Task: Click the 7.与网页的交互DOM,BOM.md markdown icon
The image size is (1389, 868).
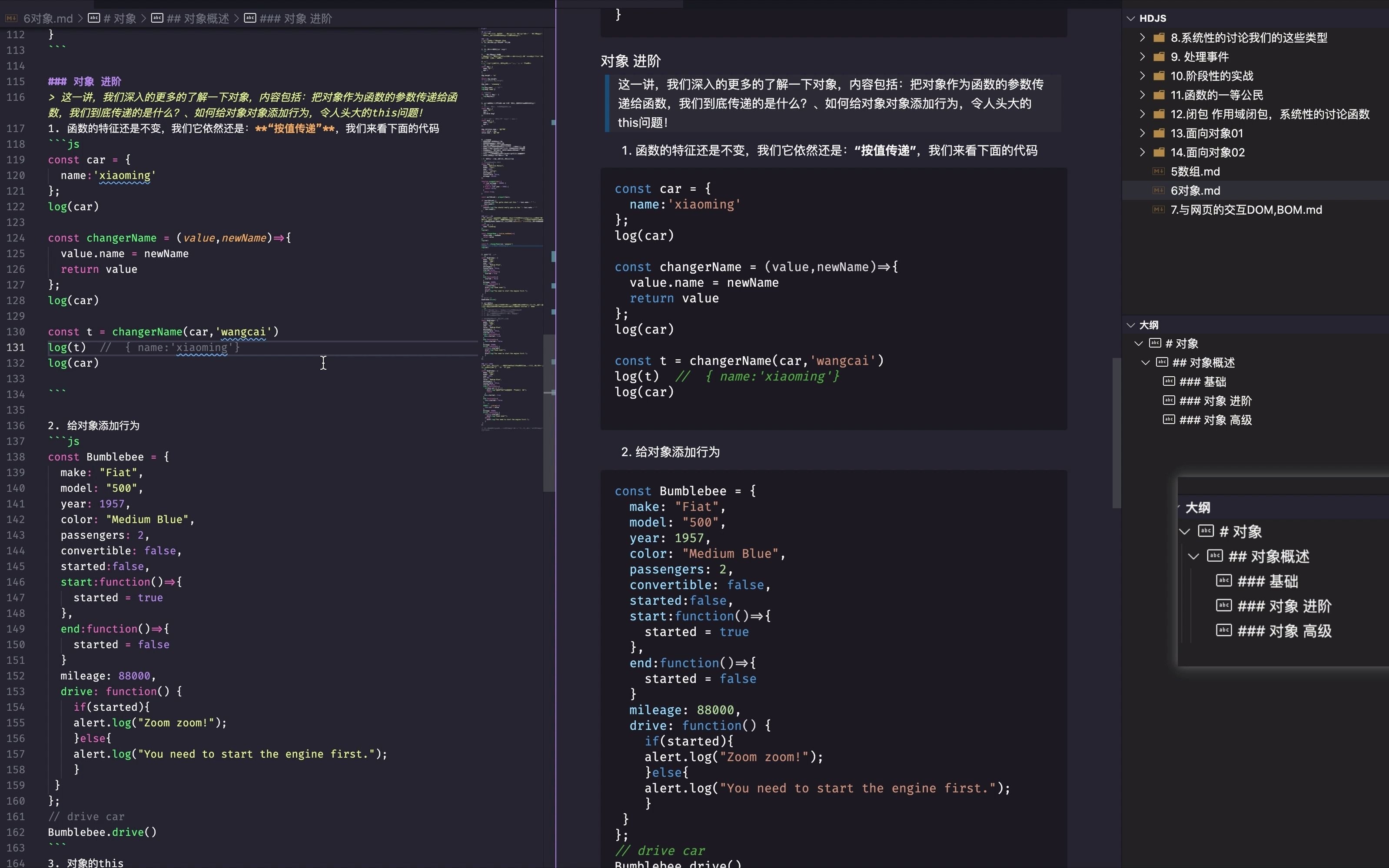Action: coord(1159,209)
